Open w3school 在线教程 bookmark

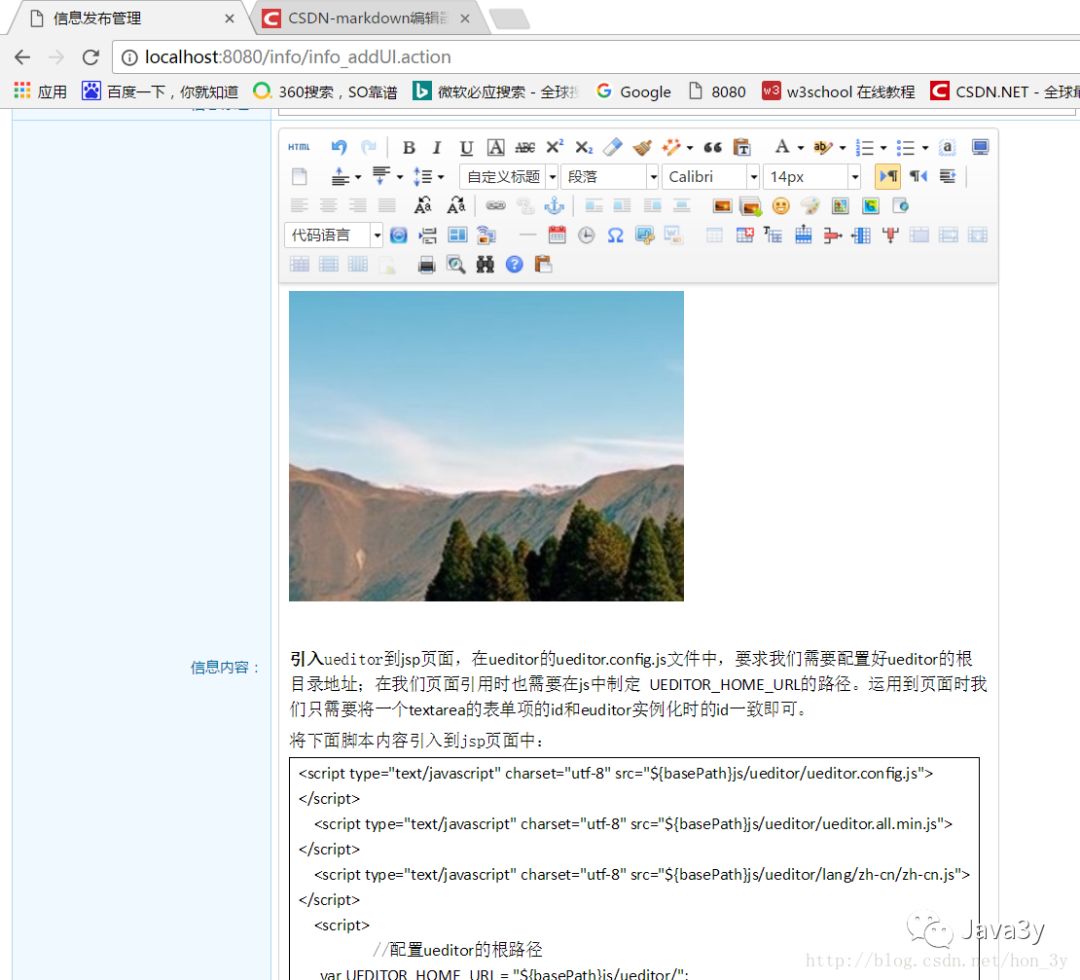tap(838, 92)
